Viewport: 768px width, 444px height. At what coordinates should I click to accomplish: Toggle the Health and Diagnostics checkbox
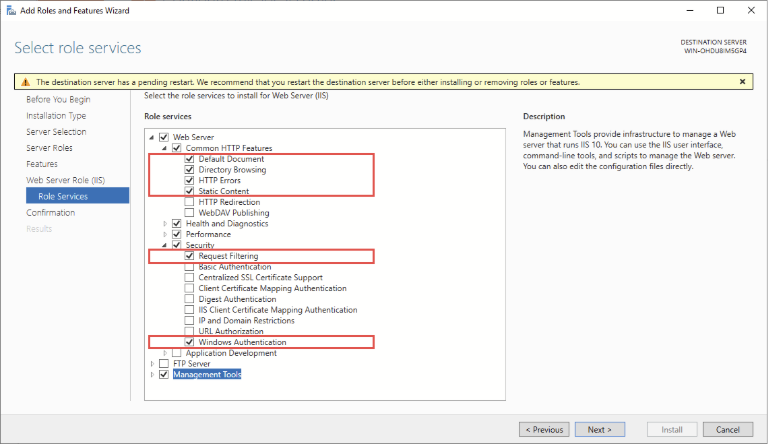[x=177, y=223]
